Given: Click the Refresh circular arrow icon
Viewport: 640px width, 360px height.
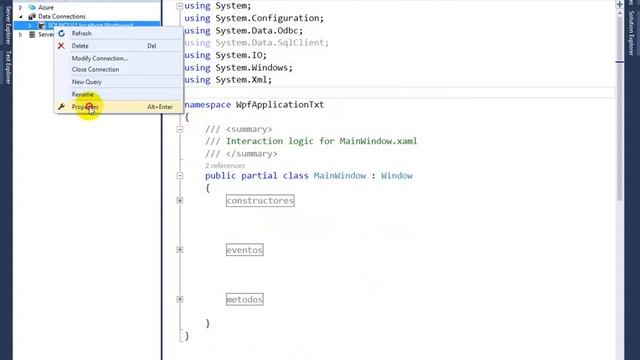Looking at the screenshot, I should 61,33.
